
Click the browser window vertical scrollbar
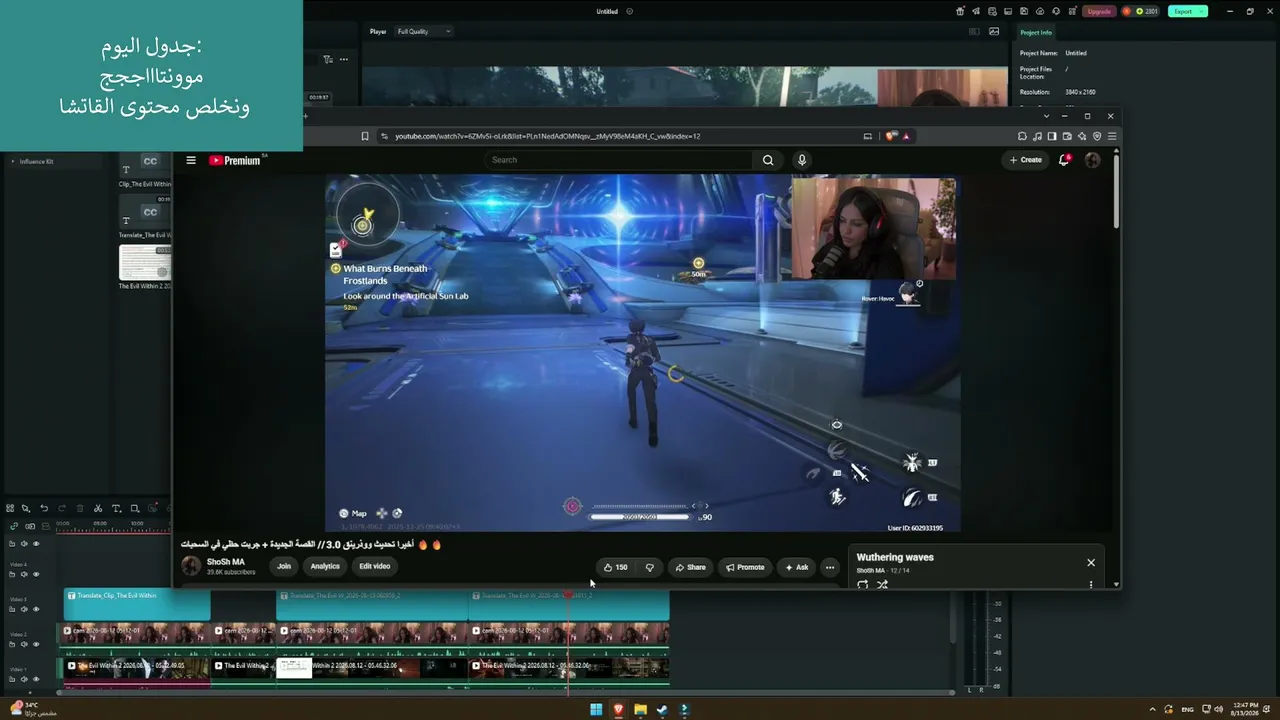click(x=1116, y=190)
